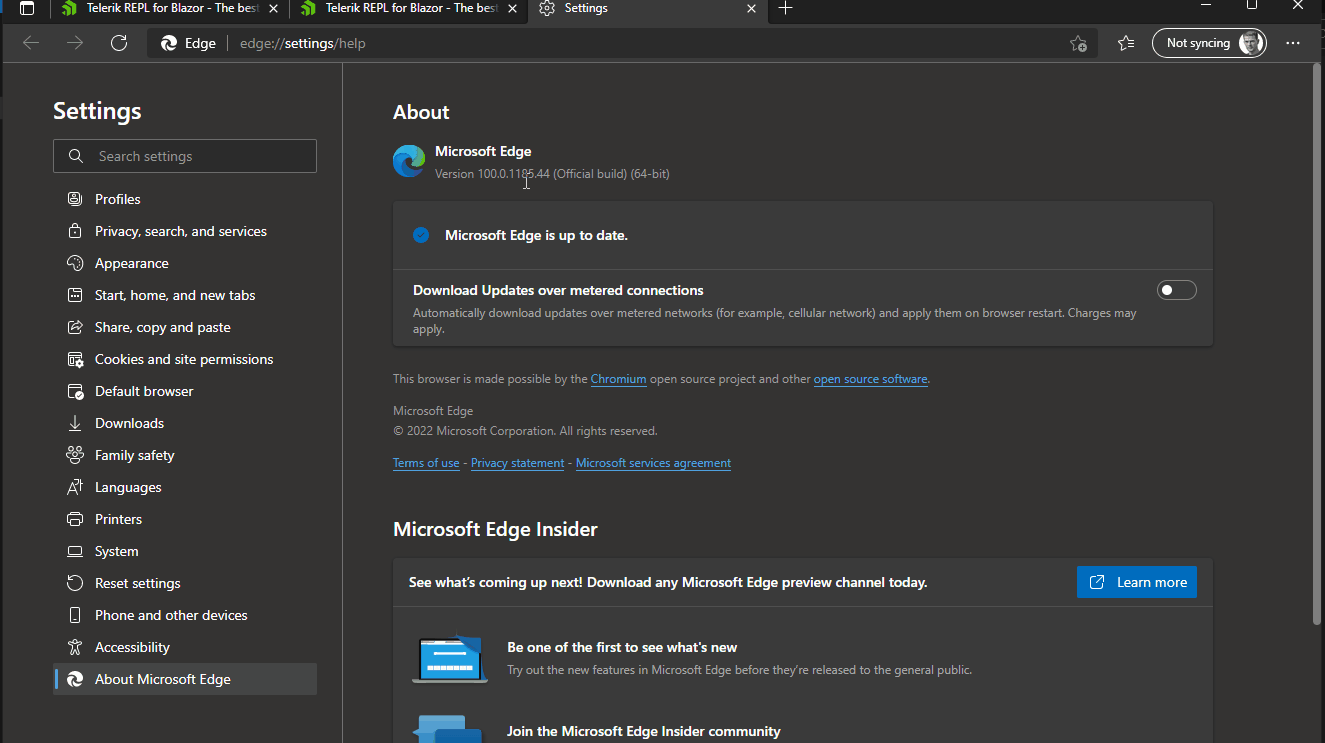Close the Settings tab
The height and width of the screenshot is (743, 1325).
752,8
